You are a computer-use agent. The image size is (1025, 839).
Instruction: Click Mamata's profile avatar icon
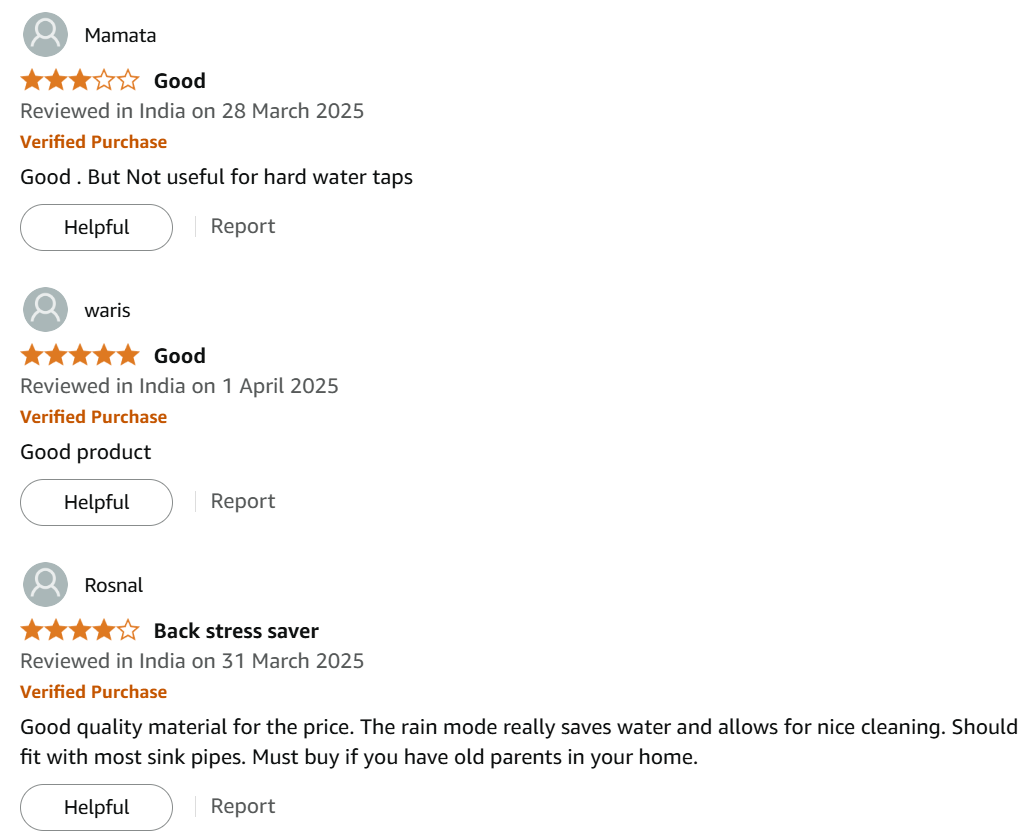click(45, 35)
